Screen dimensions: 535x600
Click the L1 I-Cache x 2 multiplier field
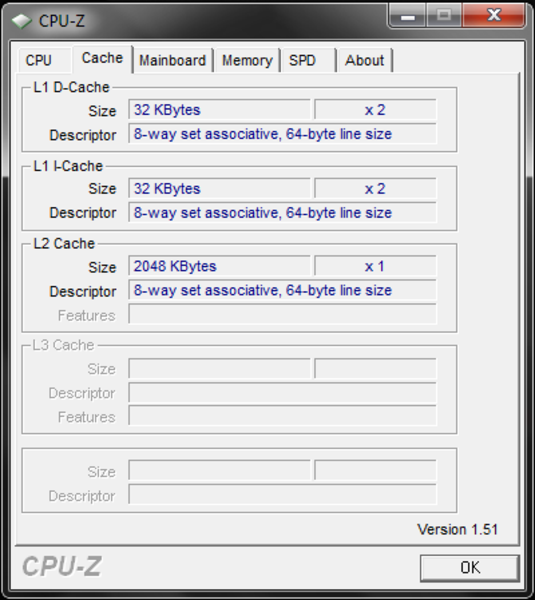[375, 189]
